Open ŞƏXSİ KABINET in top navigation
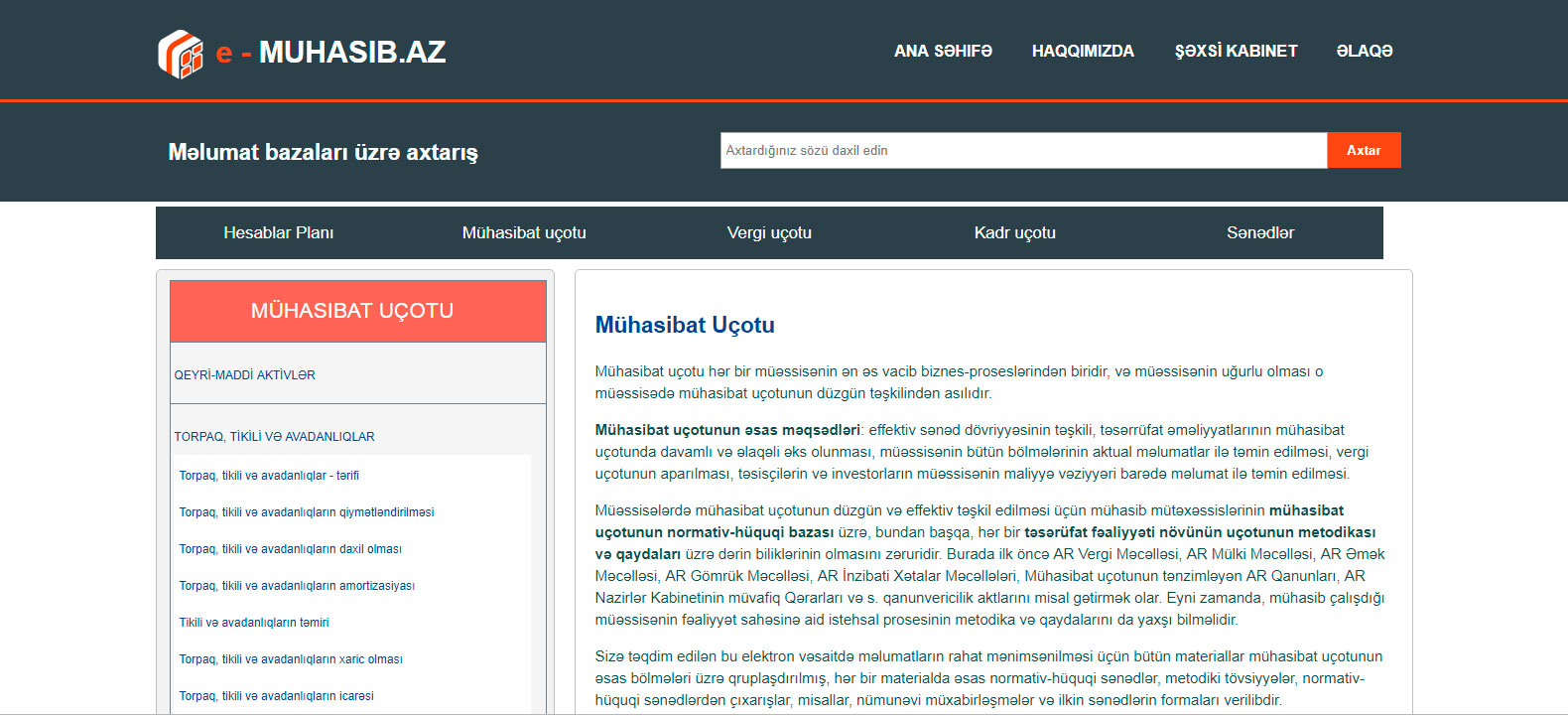 (x=1236, y=51)
